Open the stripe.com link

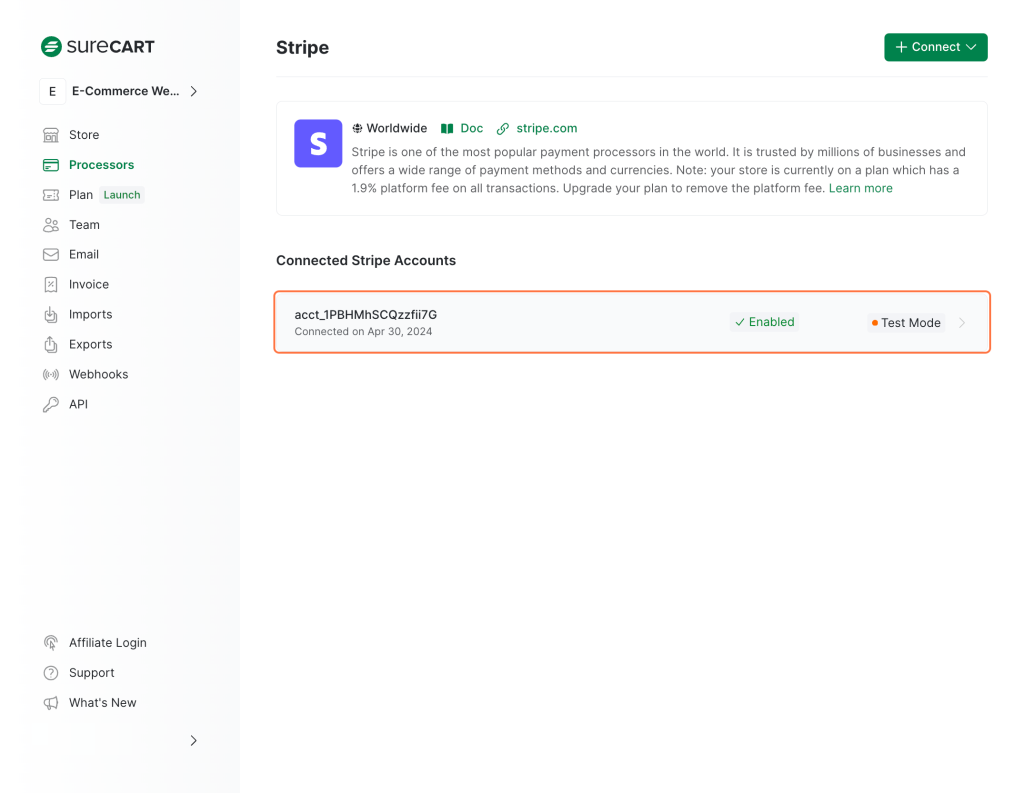click(x=546, y=128)
